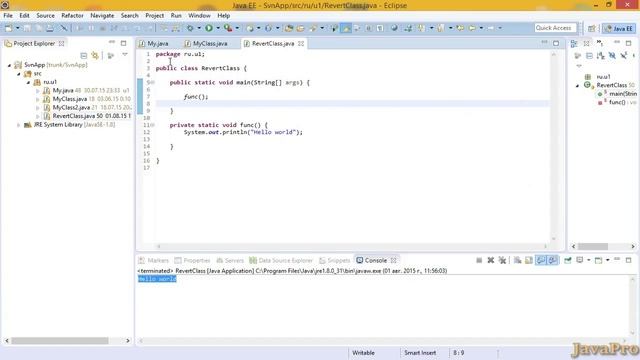Screen dimensions: 640x360
Task: Open the Navigate menu
Action: (102, 16)
